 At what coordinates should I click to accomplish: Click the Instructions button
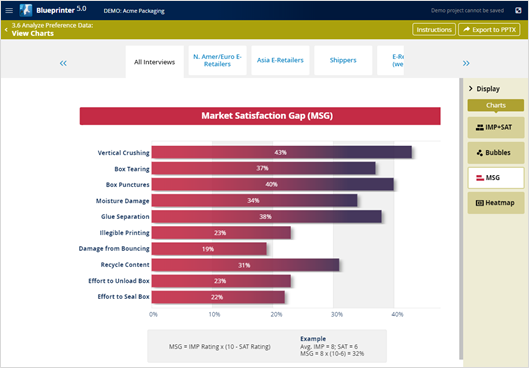click(434, 30)
